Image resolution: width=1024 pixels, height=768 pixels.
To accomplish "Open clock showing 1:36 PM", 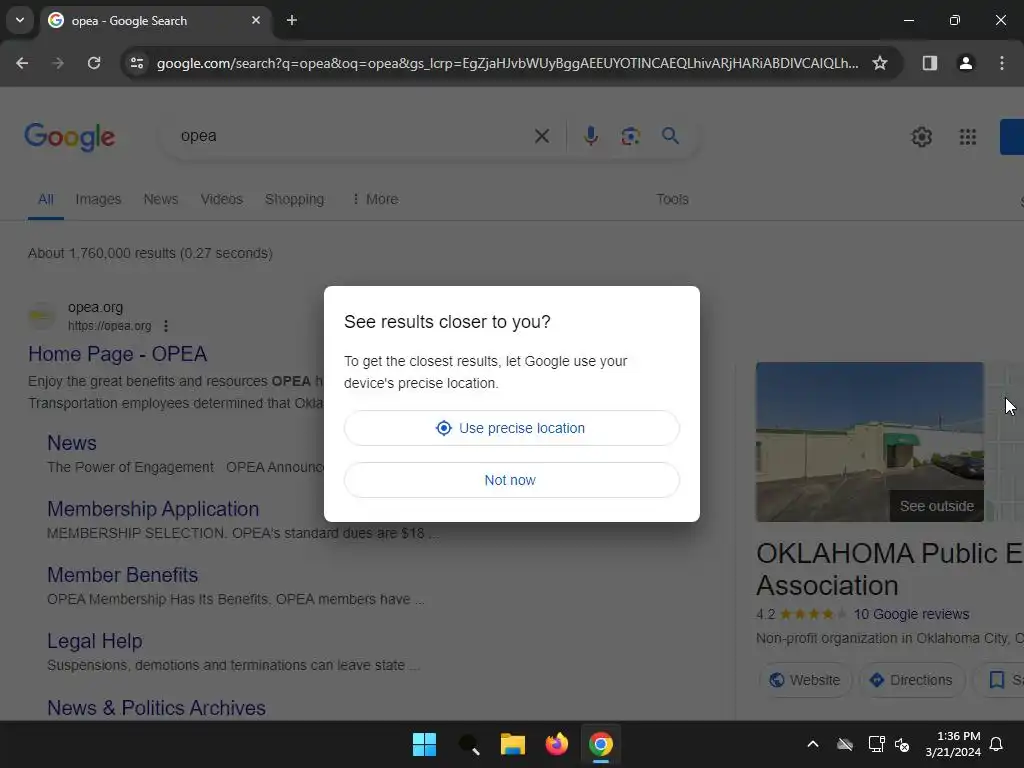I will pyautogui.click(x=953, y=744).
